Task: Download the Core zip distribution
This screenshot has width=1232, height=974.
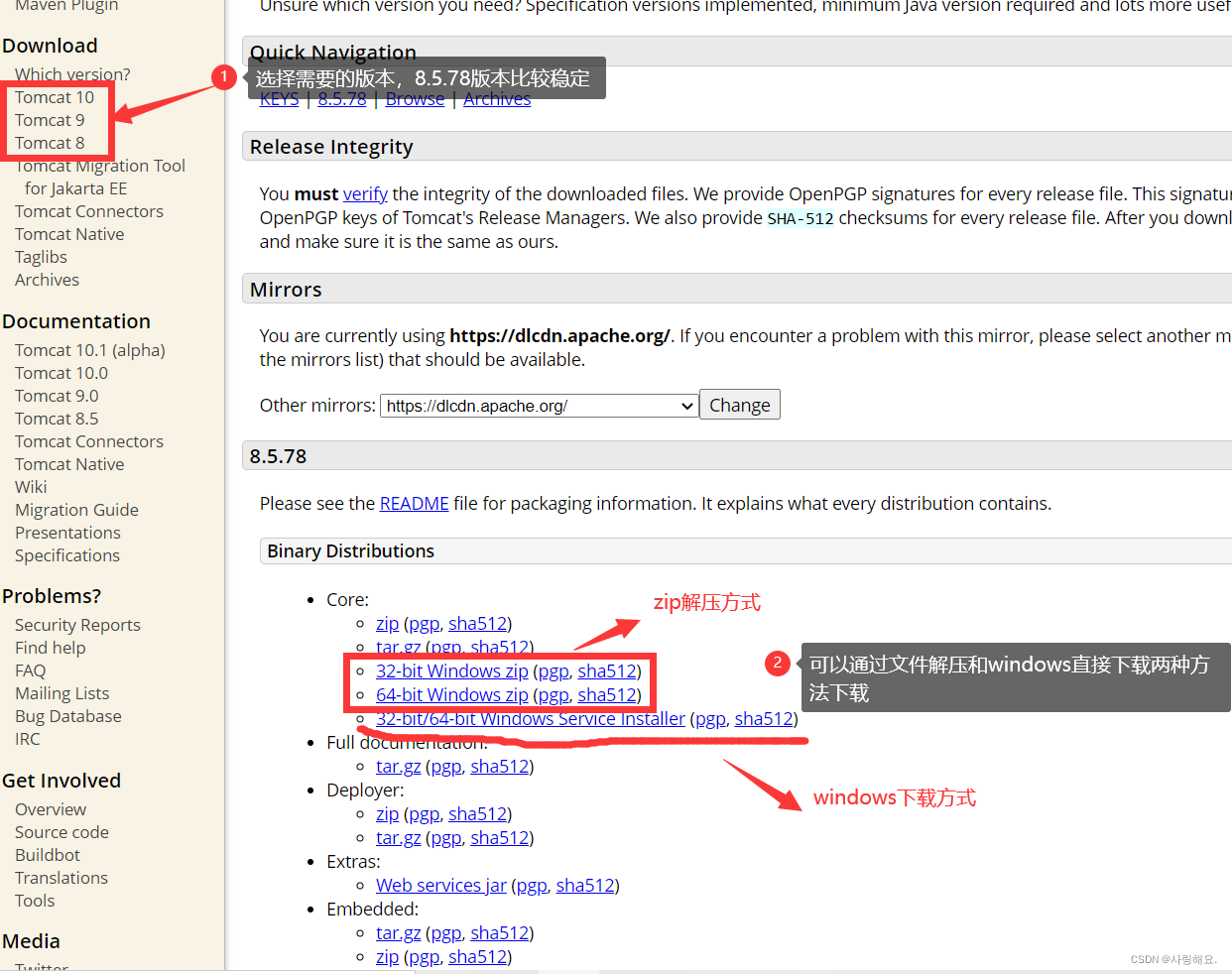Action: click(x=387, y=624)
